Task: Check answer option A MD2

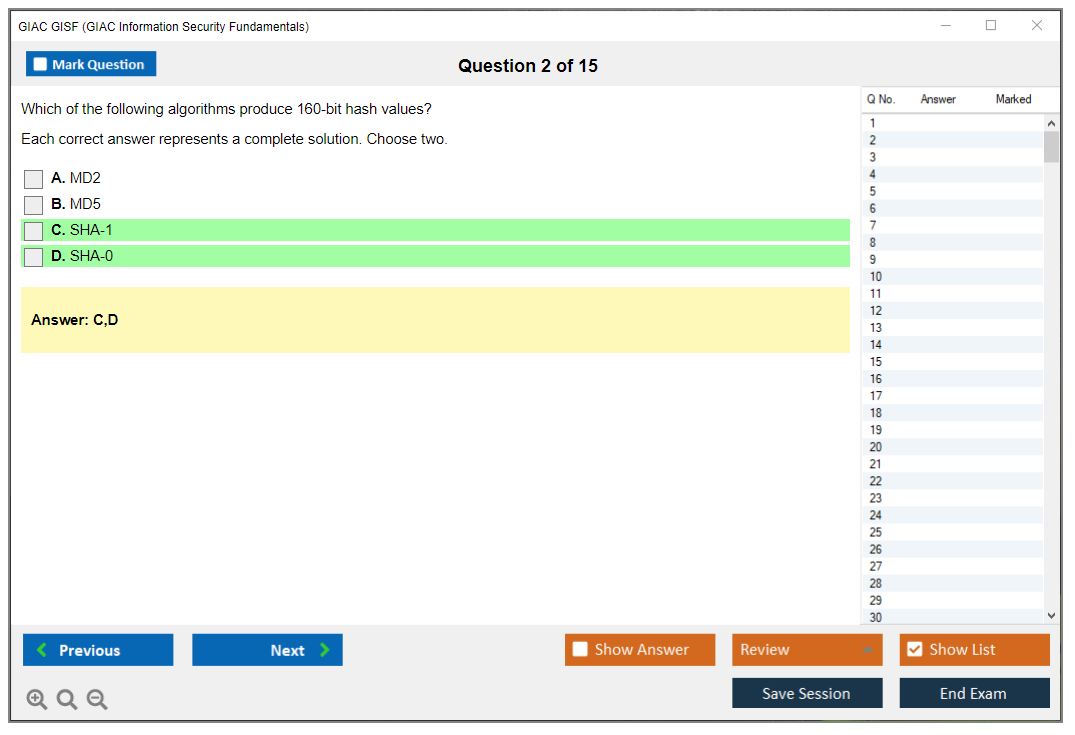Action: click(32, 179)
